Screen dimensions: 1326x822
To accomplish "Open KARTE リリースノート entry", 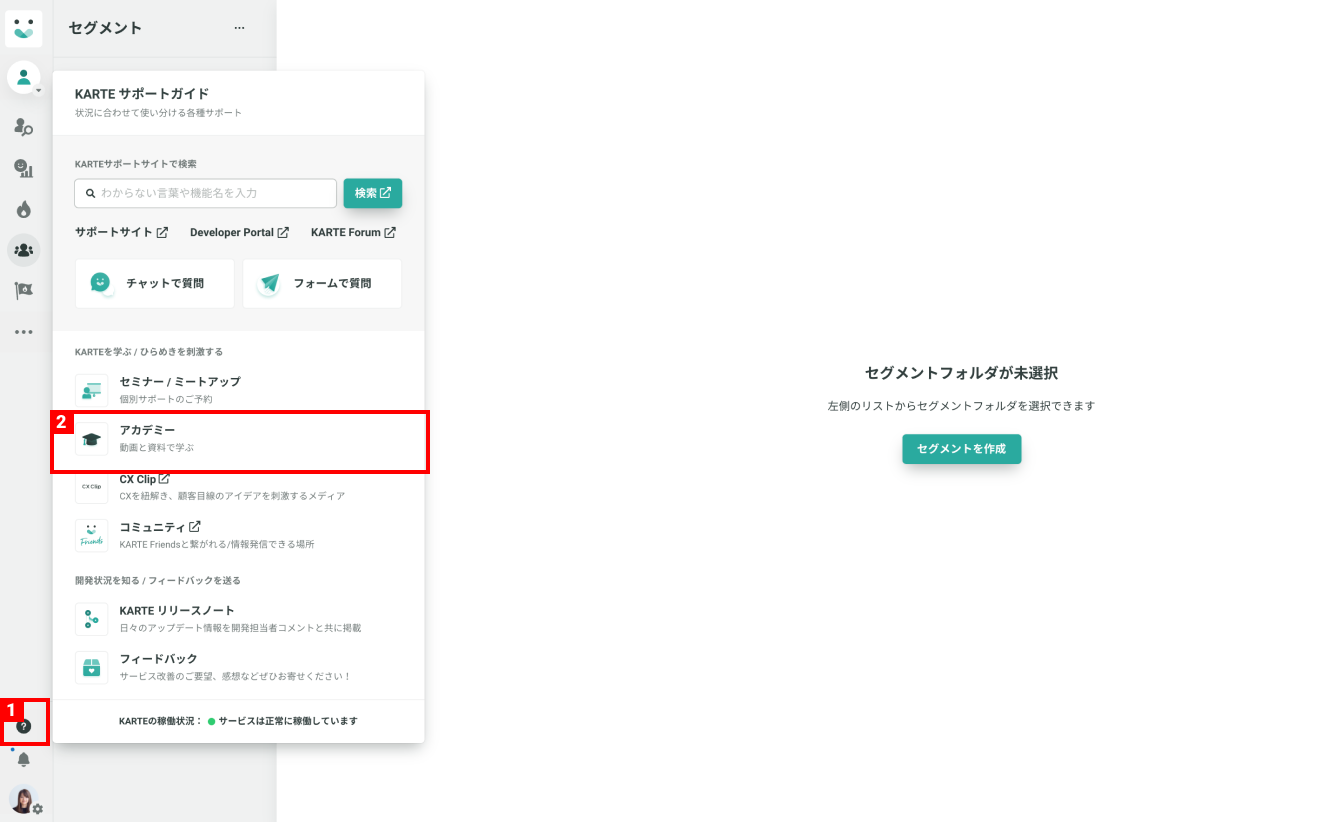I will pyautogui.click(x=239, y=619).
